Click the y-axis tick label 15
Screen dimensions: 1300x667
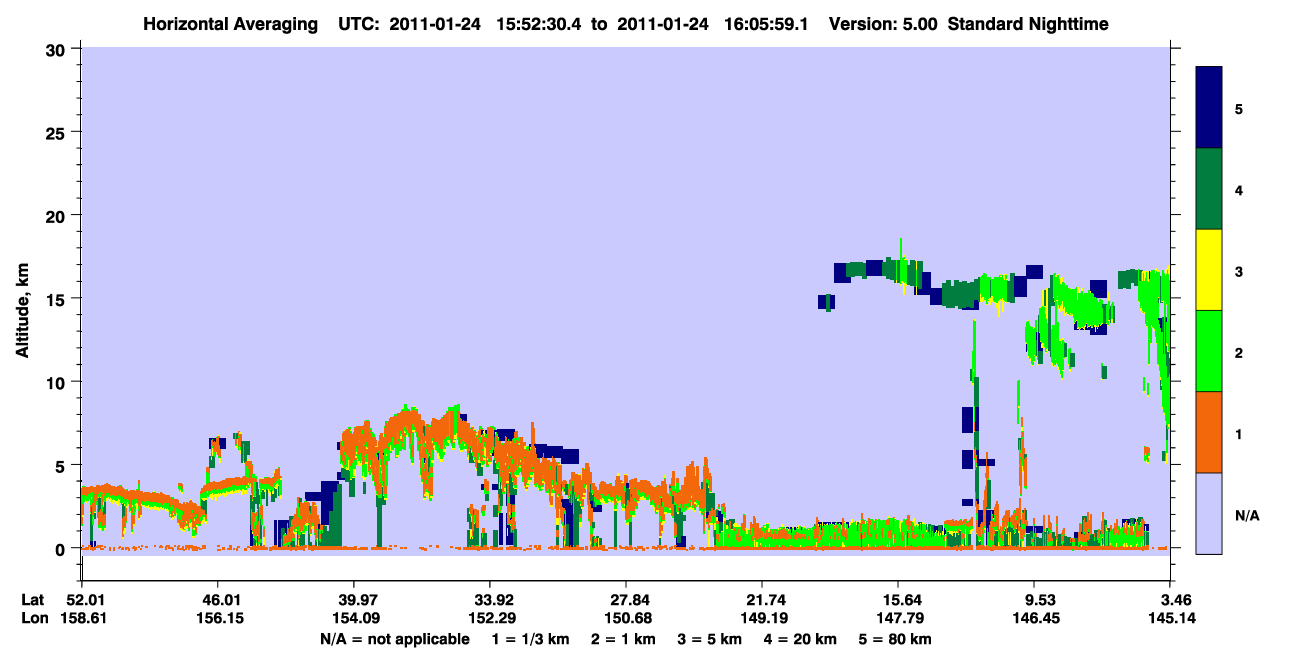click(58, 299)
